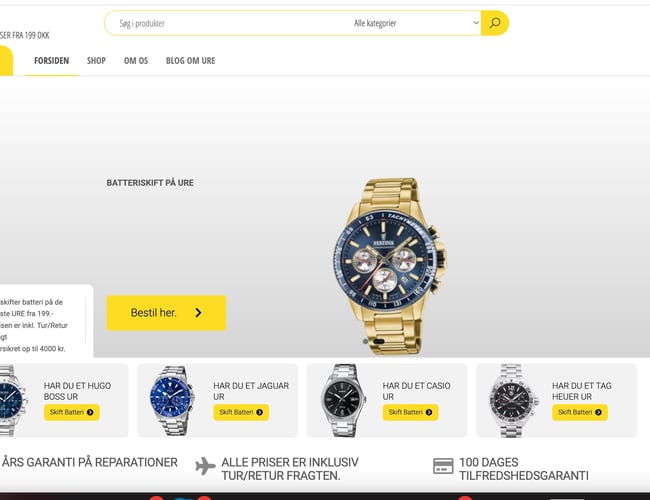650x500 pixels.
Task: Open the FORSIDEN menu item
Action: point(51,61)
